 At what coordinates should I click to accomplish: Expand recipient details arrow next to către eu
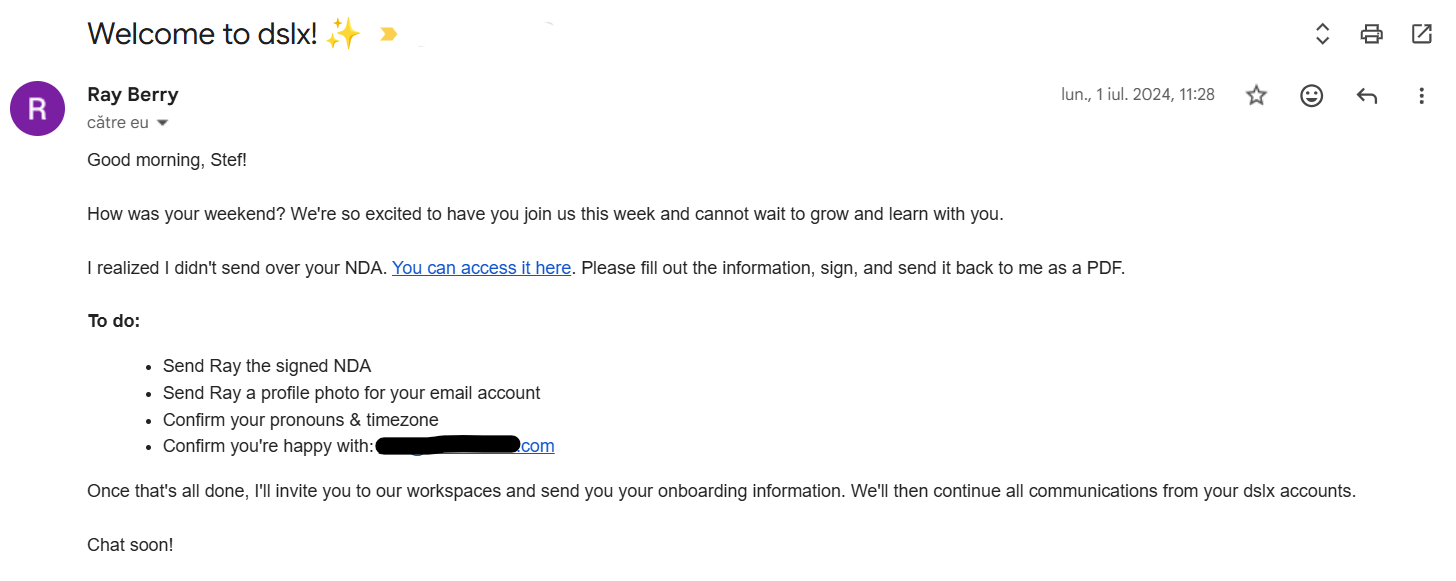[x=162, y=123]
